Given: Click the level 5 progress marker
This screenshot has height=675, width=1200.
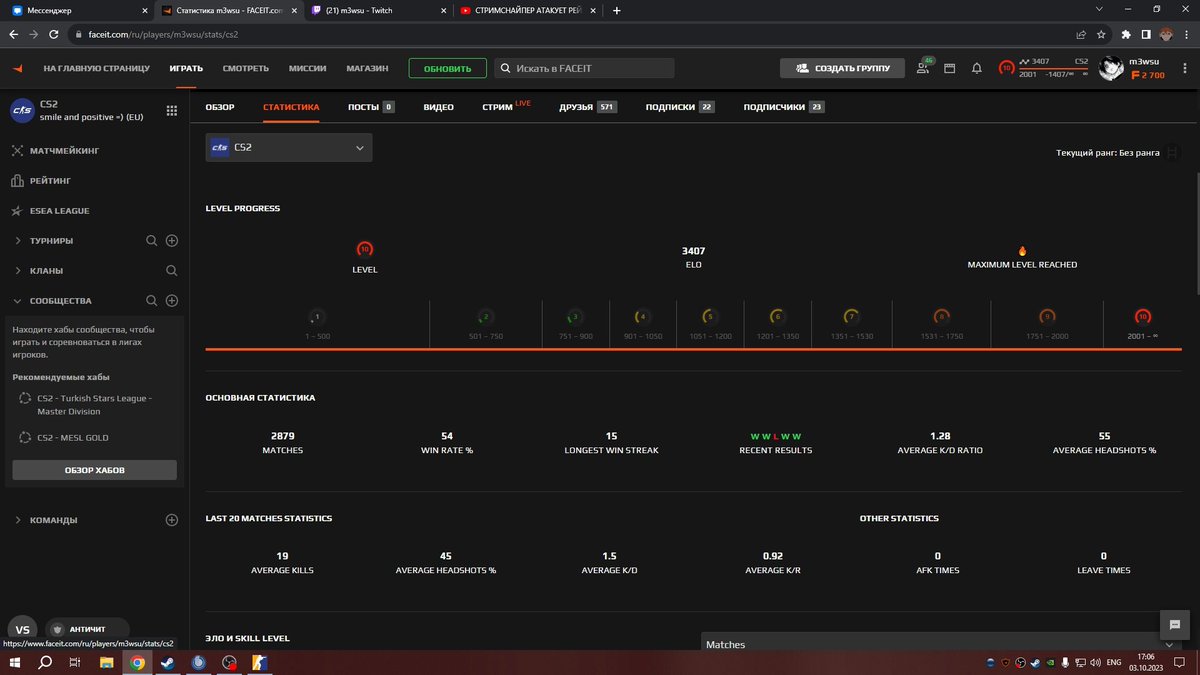Looking at the screenshot, I should (x=710, y=317).
